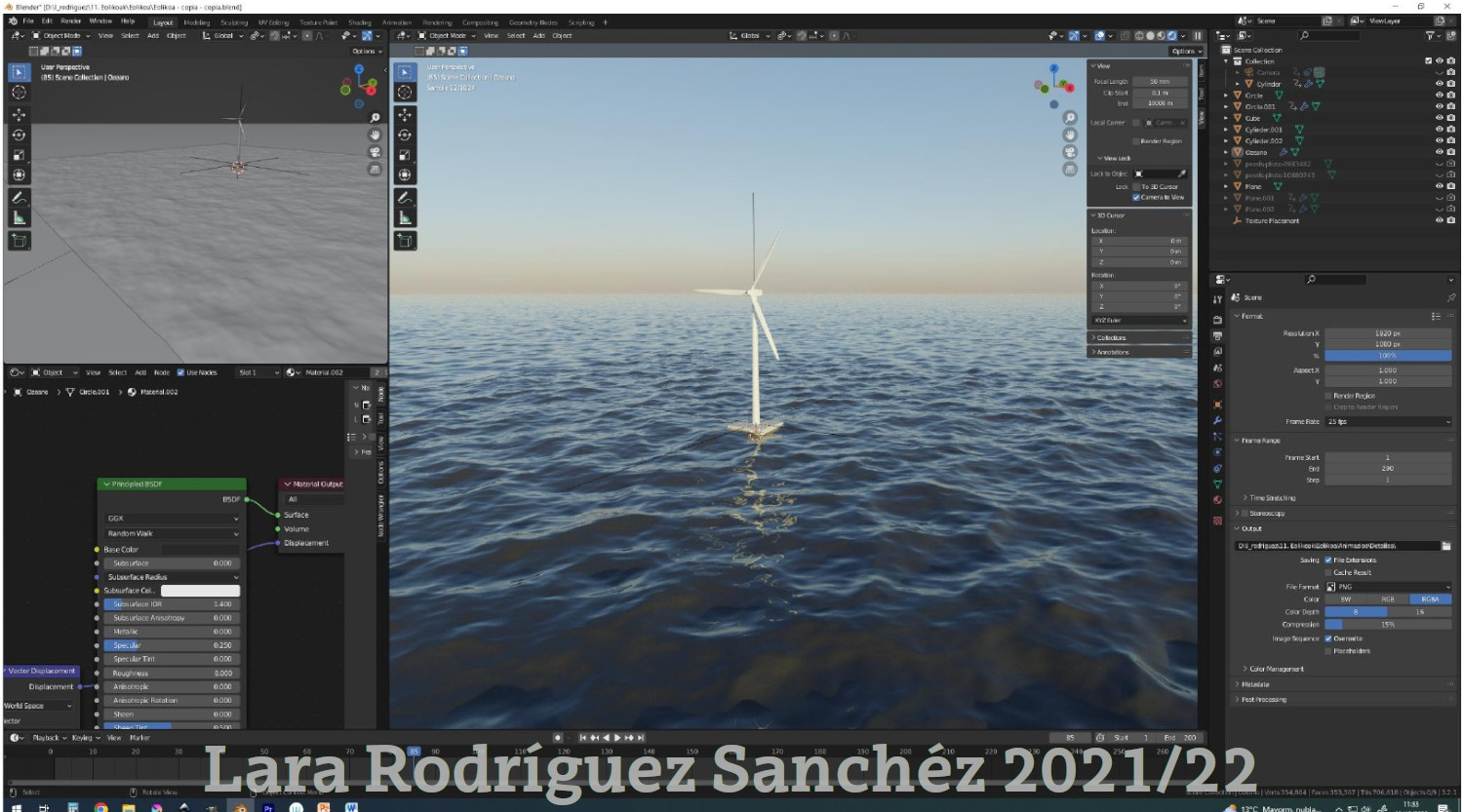Open the Modifier wrench properties tab
Screen dimensions: 1463x812
(x=1217, y=420)
